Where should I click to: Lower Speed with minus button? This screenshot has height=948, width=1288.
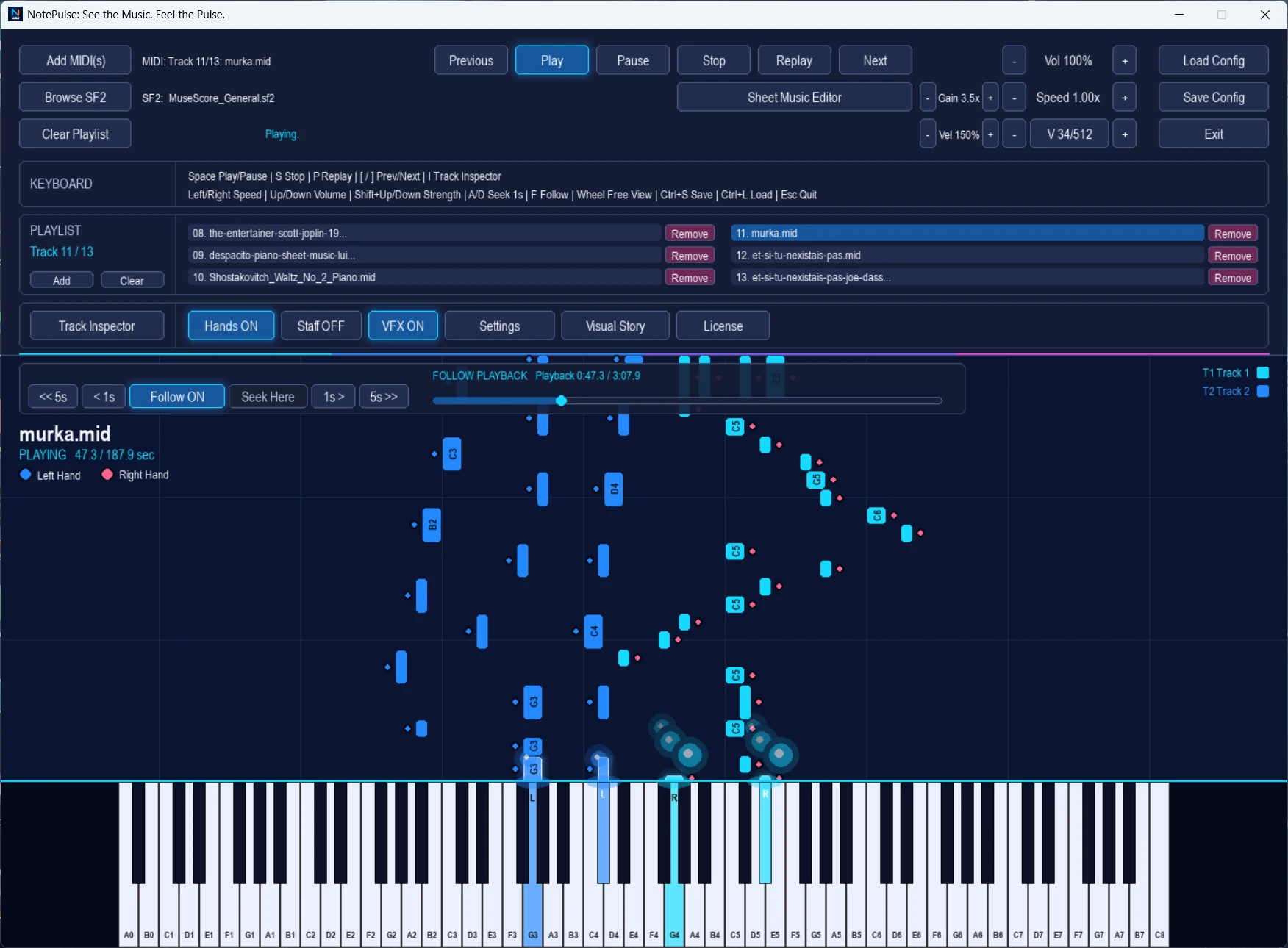tap(1015, 97)
